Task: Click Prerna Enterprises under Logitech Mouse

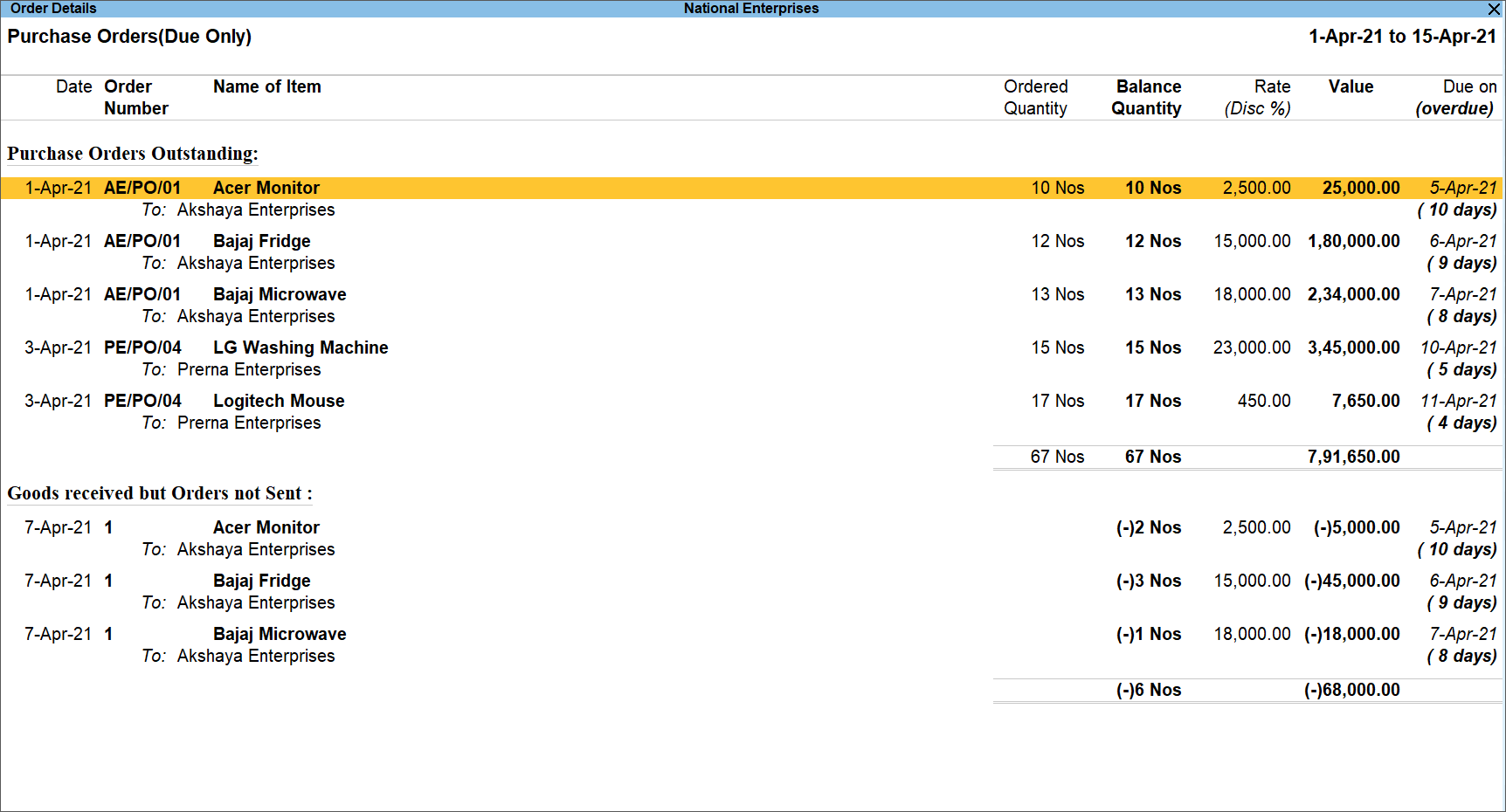Action: pos(249,423)
